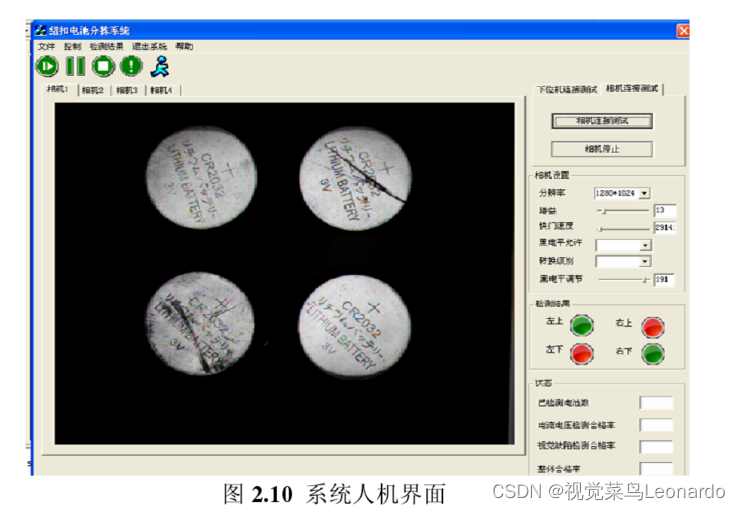Close the window with the red X
740x510 pixels.
point(683,31)
